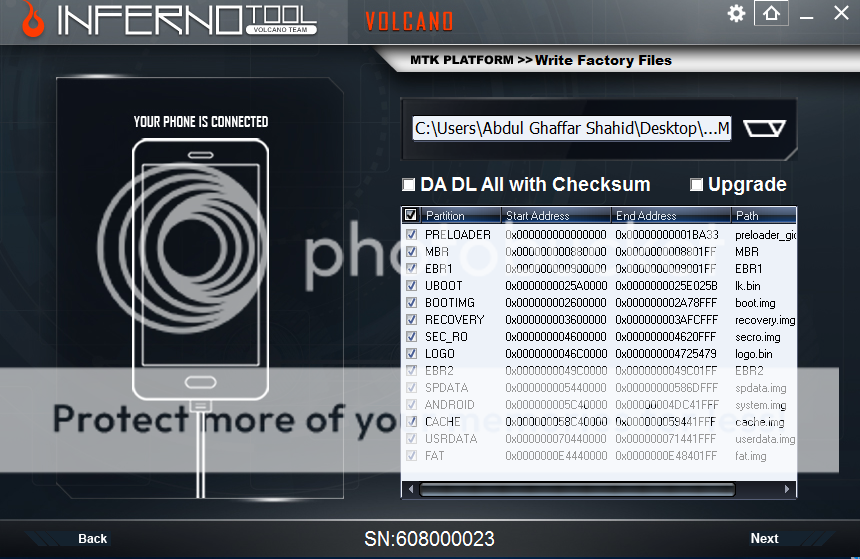The image size is (860, 559).
Task: Open the settings gear icon
Action: (x=736, y=13)
